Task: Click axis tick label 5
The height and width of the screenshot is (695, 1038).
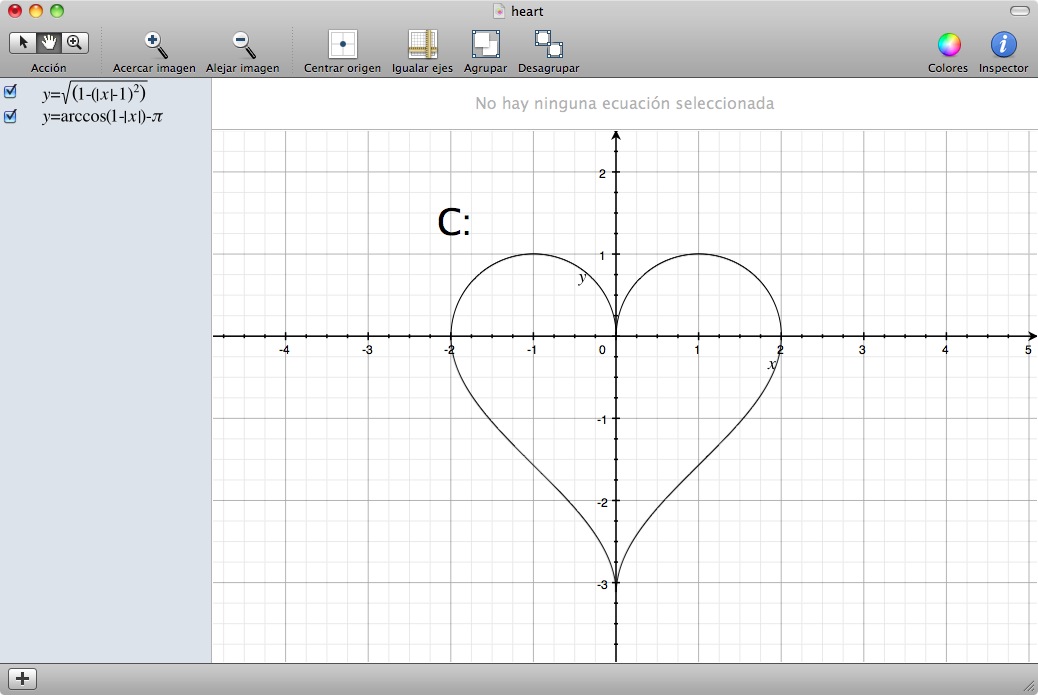Action: pos(1028,349)
